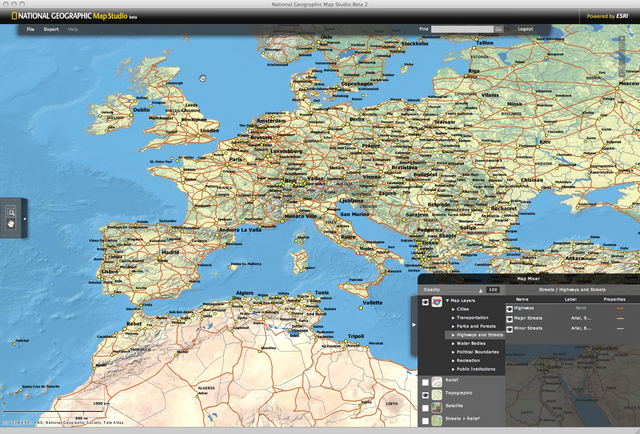This screenshot has height=434, width=640.
Task: Click the Find search input field
Action: [x=462, y=29]
